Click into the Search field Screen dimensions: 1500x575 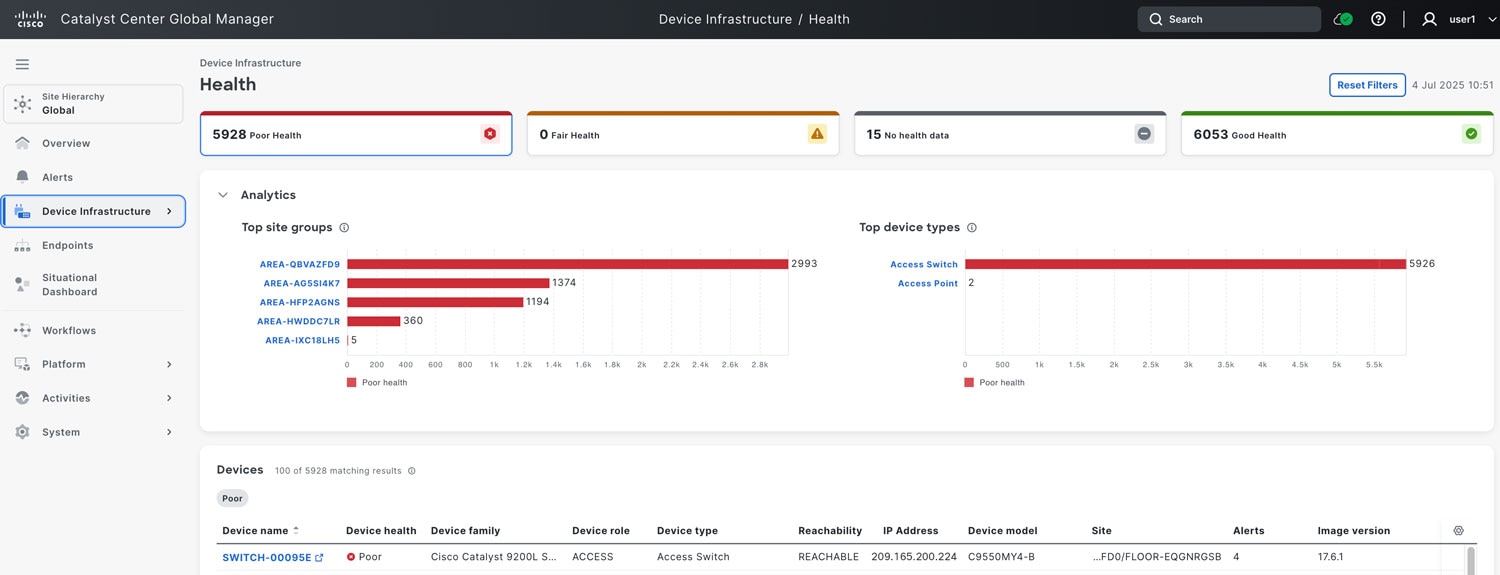pos(1229,19)
